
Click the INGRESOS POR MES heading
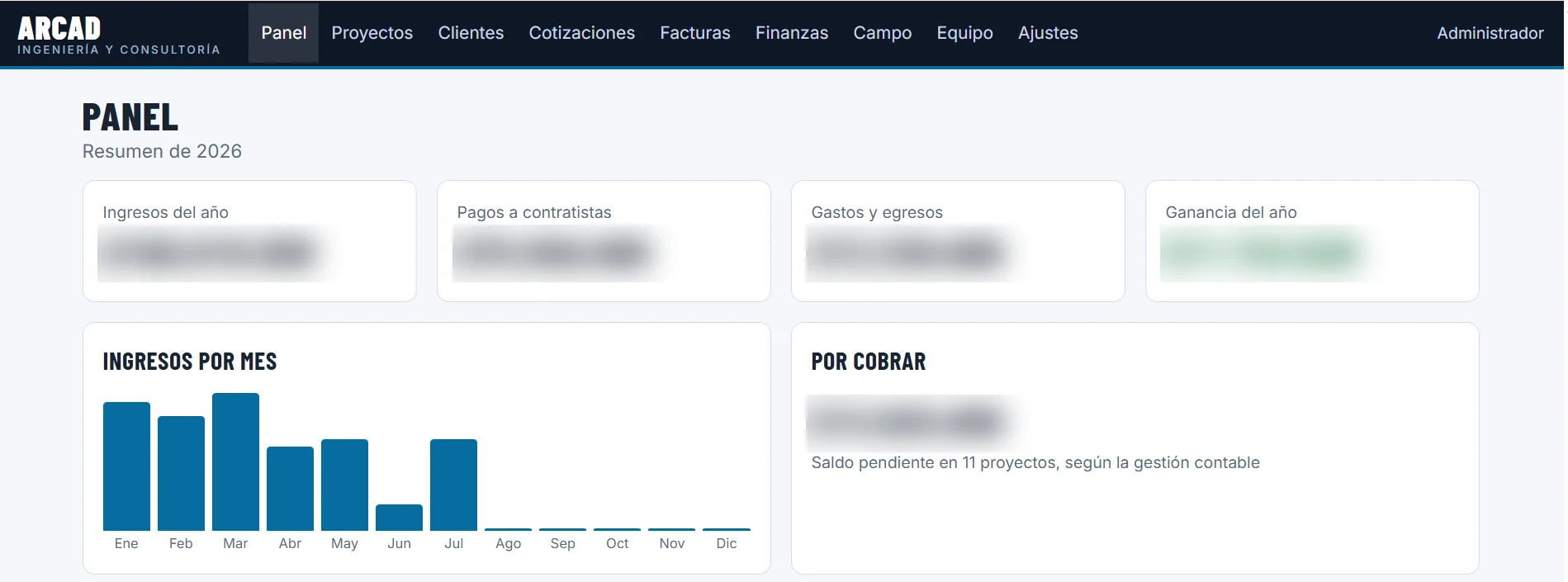(x=190, y=362)
